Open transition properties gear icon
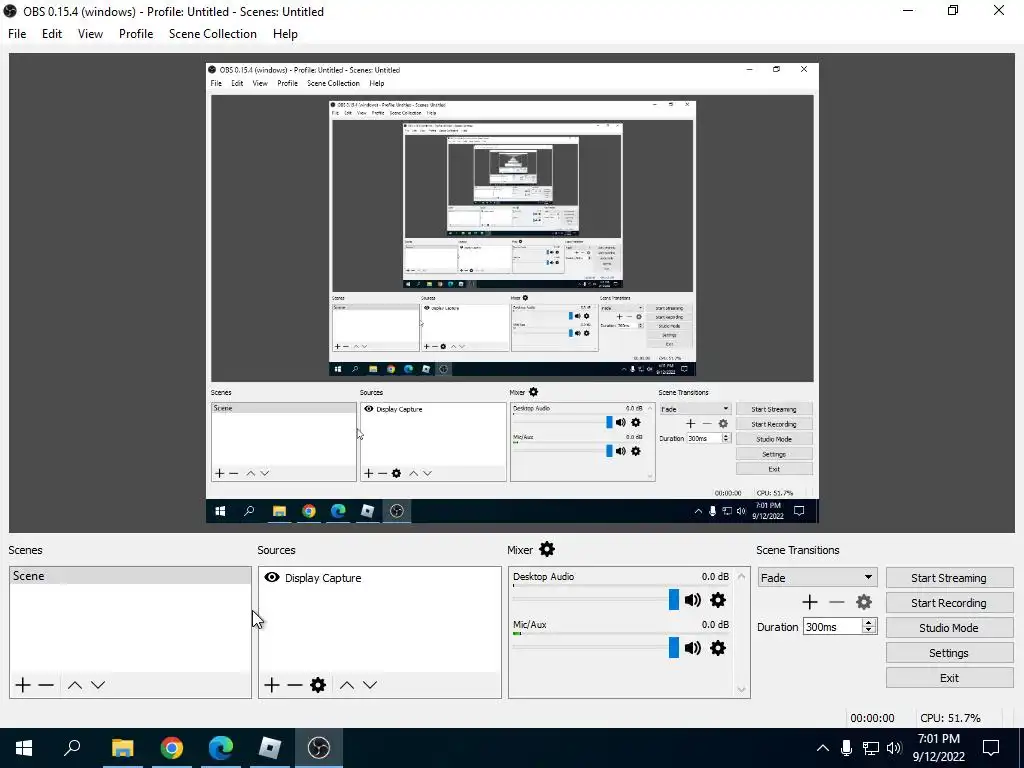 [x=864, y=602]
